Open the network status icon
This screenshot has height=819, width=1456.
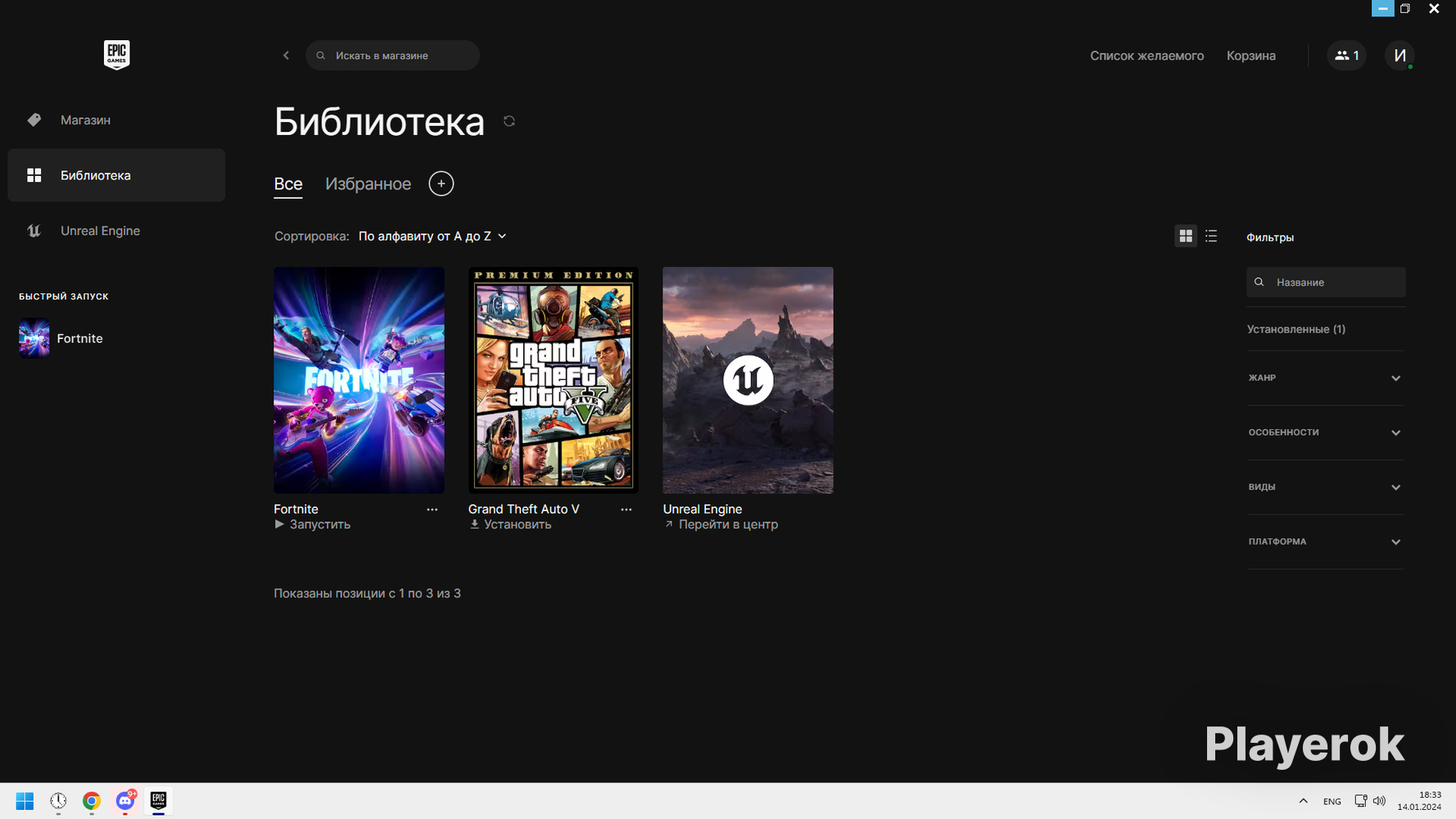tap(1360, 801)
